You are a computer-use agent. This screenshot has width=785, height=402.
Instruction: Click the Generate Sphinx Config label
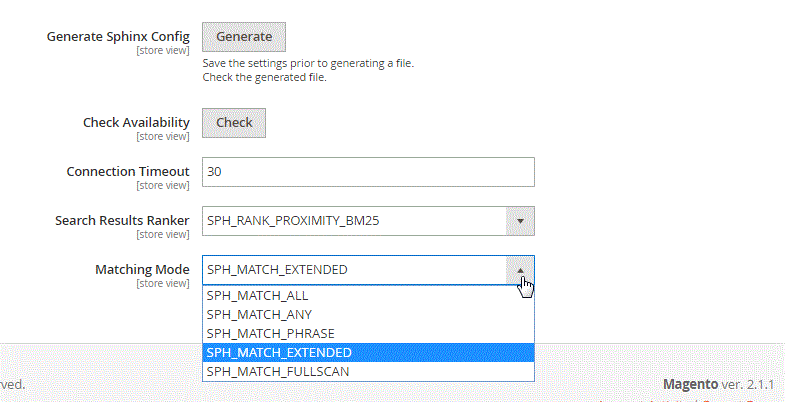click(118, 37)
